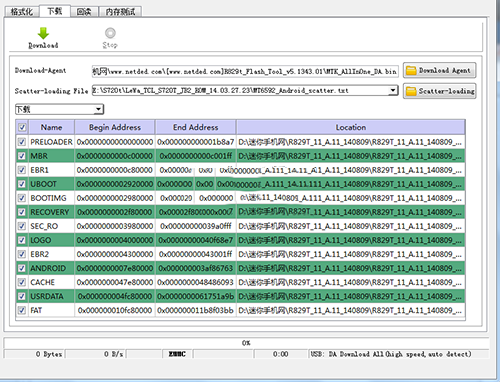Click the EMMC status bar indicator
This screenshot has width=500, height=382.
coord(177,354)
